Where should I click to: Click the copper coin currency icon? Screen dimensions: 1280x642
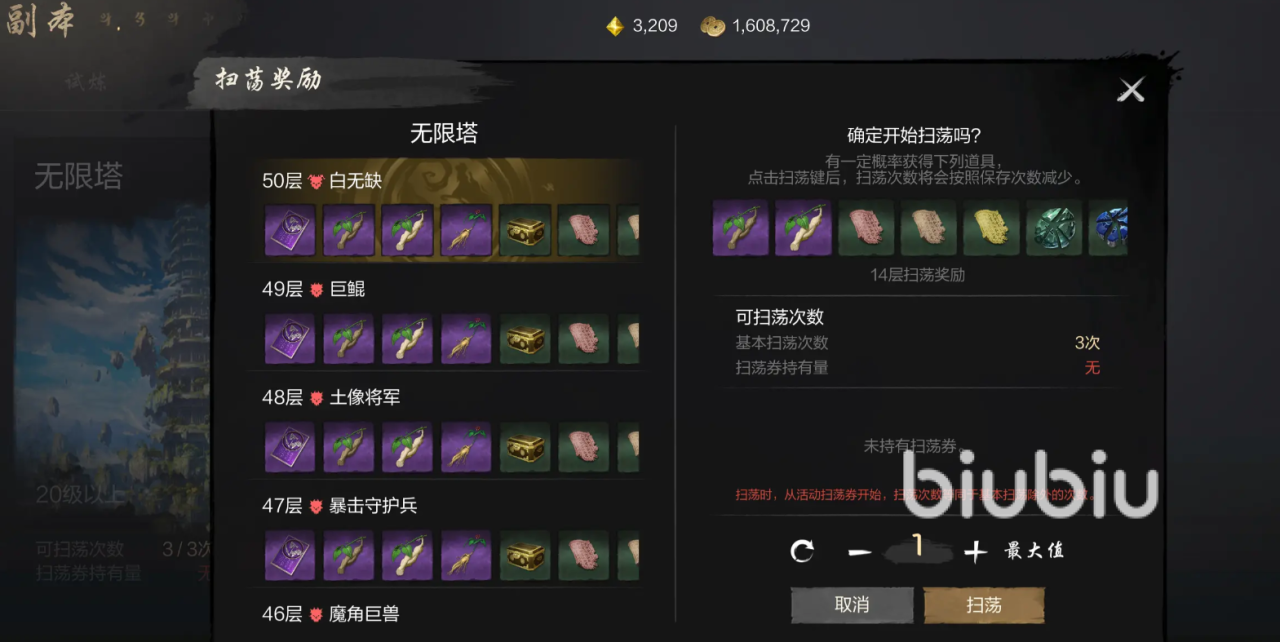coord(712,26)
